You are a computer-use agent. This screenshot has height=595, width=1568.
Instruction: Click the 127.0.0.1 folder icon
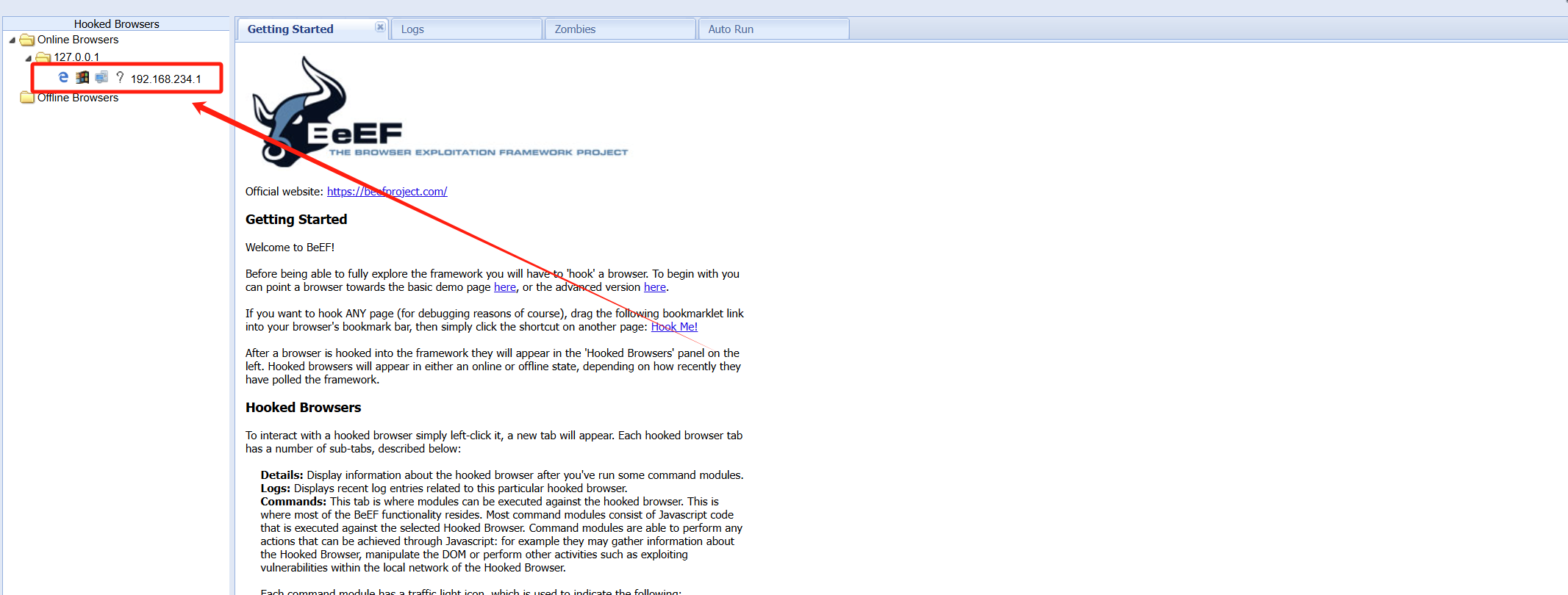[43, 57]
